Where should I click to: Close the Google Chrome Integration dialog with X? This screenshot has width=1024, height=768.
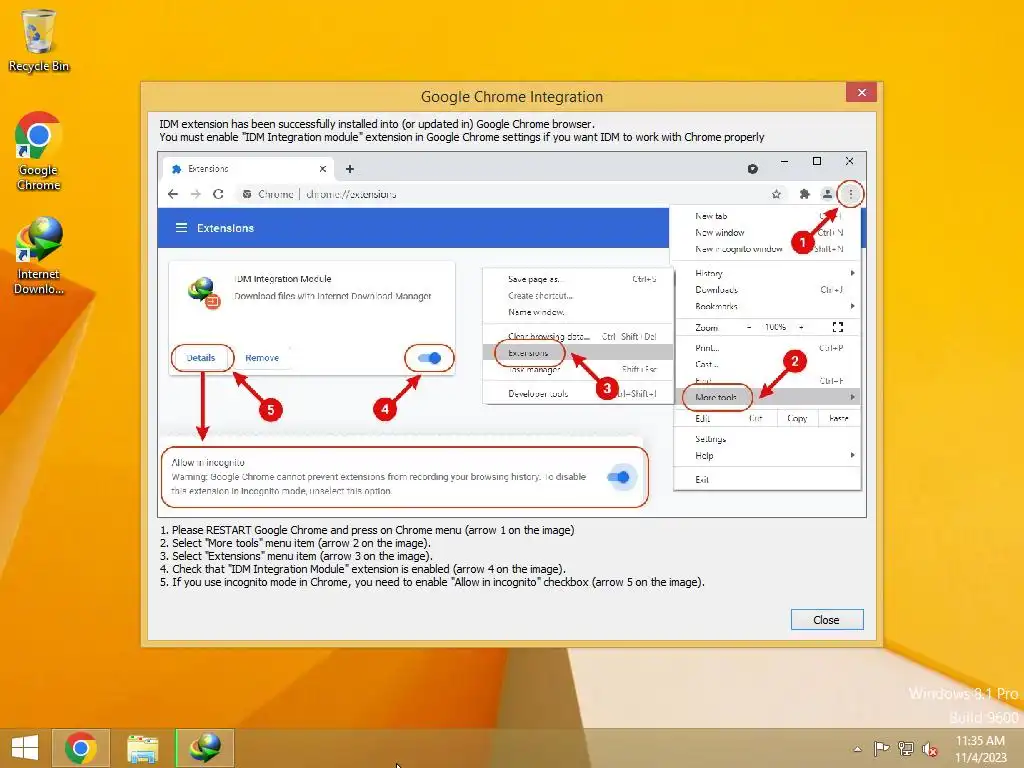861,92
